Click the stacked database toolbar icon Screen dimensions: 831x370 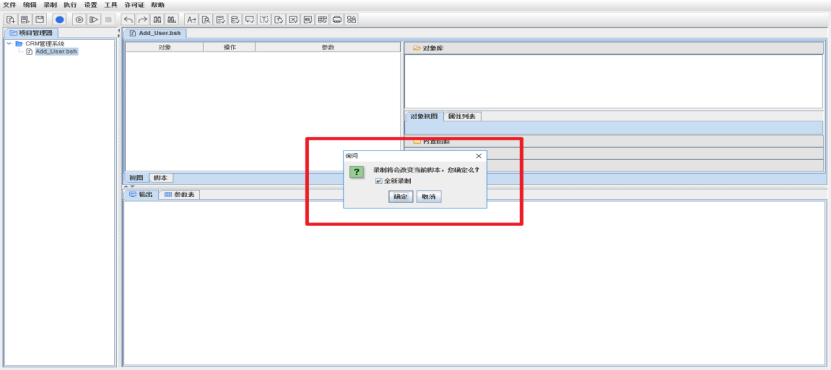(x=235, y=20)
